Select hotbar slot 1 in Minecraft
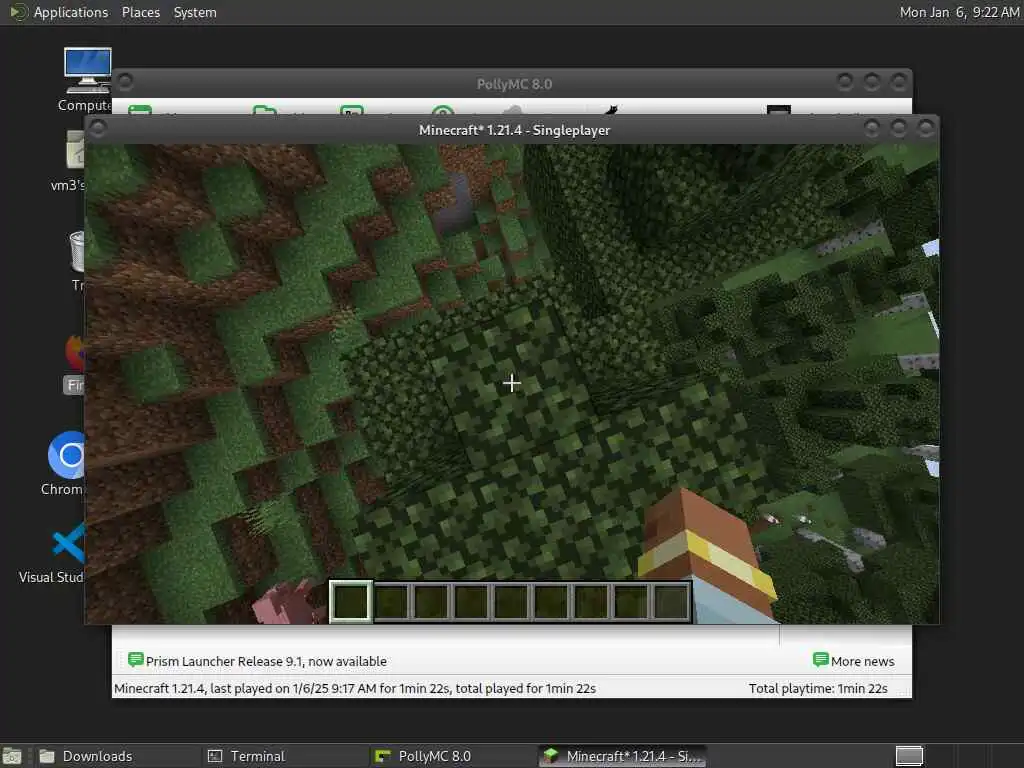 tap(351, 601)
